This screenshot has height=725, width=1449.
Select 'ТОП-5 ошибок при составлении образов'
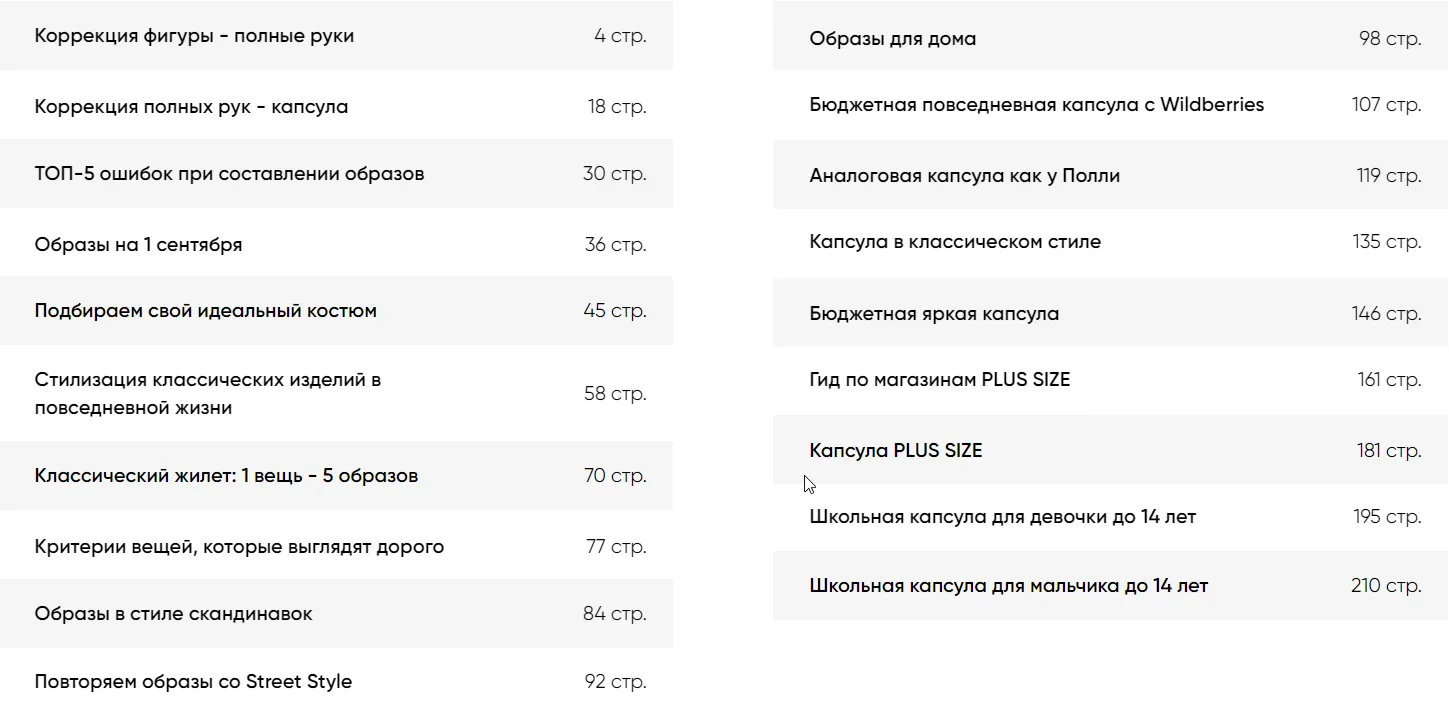click(229, 174)
